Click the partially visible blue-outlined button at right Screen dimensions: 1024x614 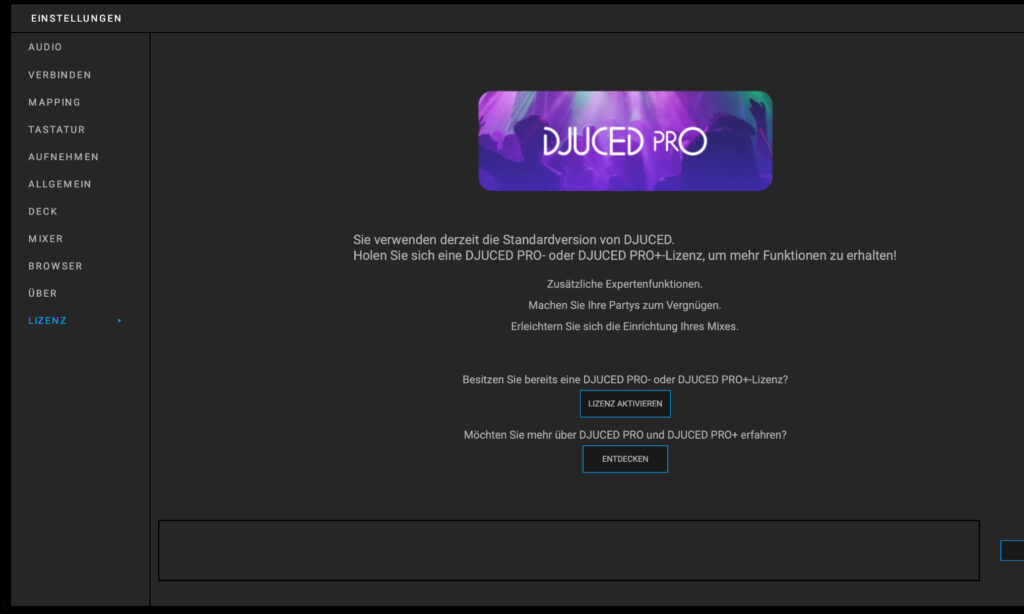pyautogui.click(x=1012, y=551)
